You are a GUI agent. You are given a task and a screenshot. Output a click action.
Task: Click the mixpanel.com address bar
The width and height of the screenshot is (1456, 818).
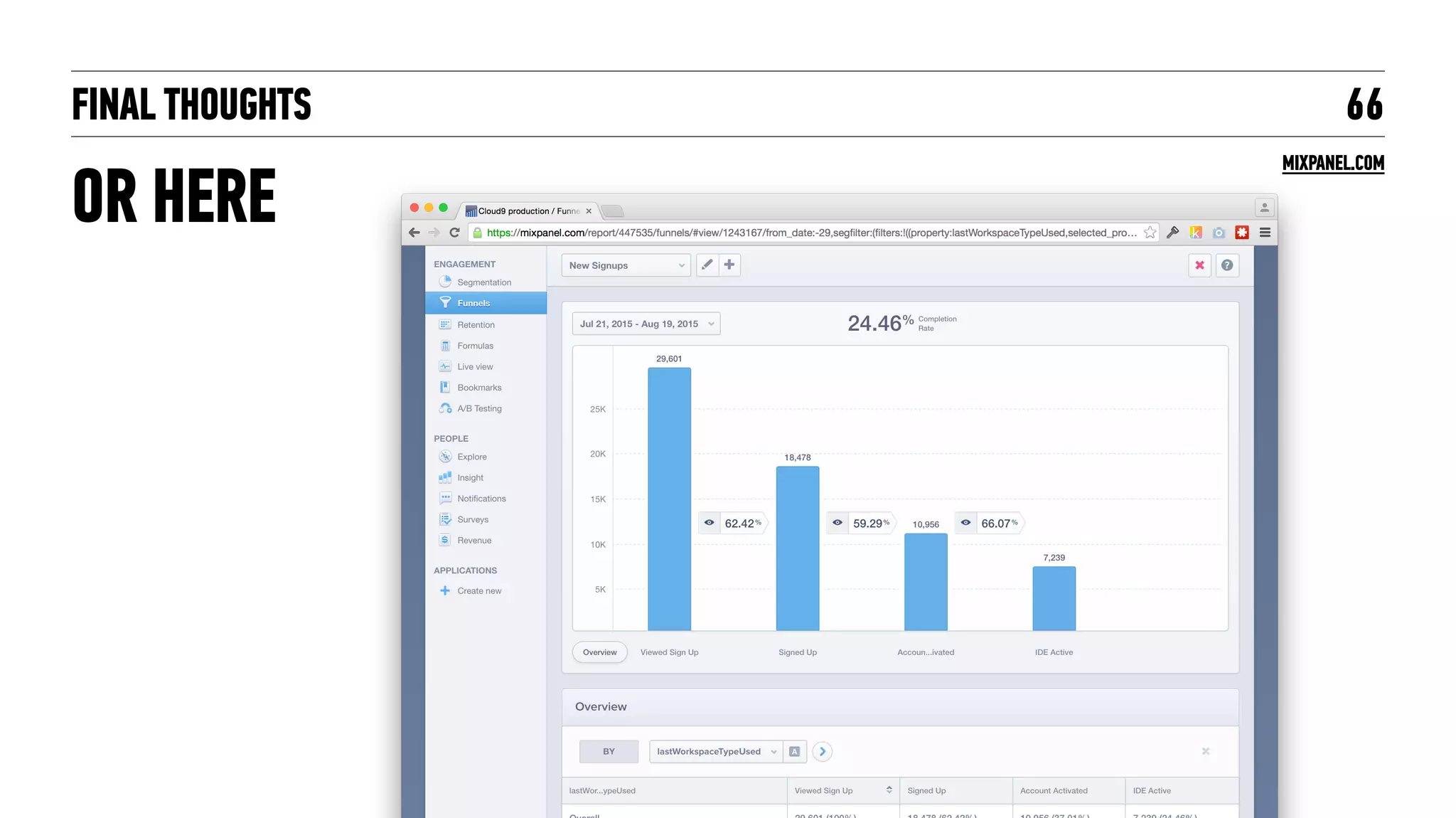click(x=810, y=233)
